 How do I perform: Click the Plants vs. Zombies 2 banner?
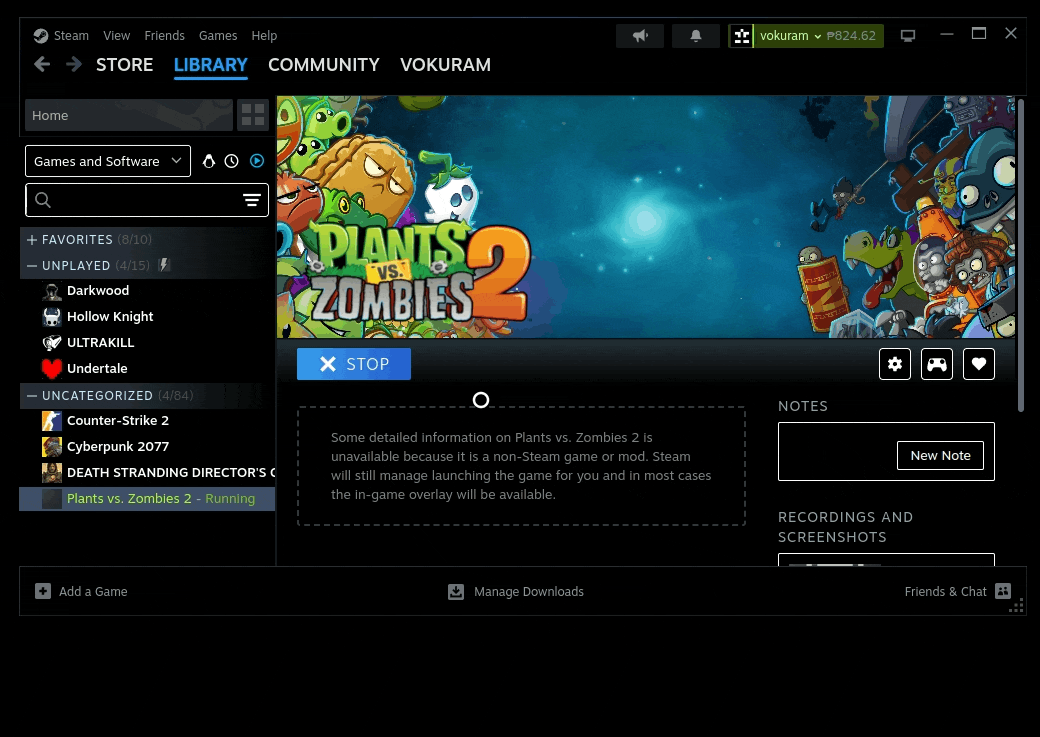point(646,217)
